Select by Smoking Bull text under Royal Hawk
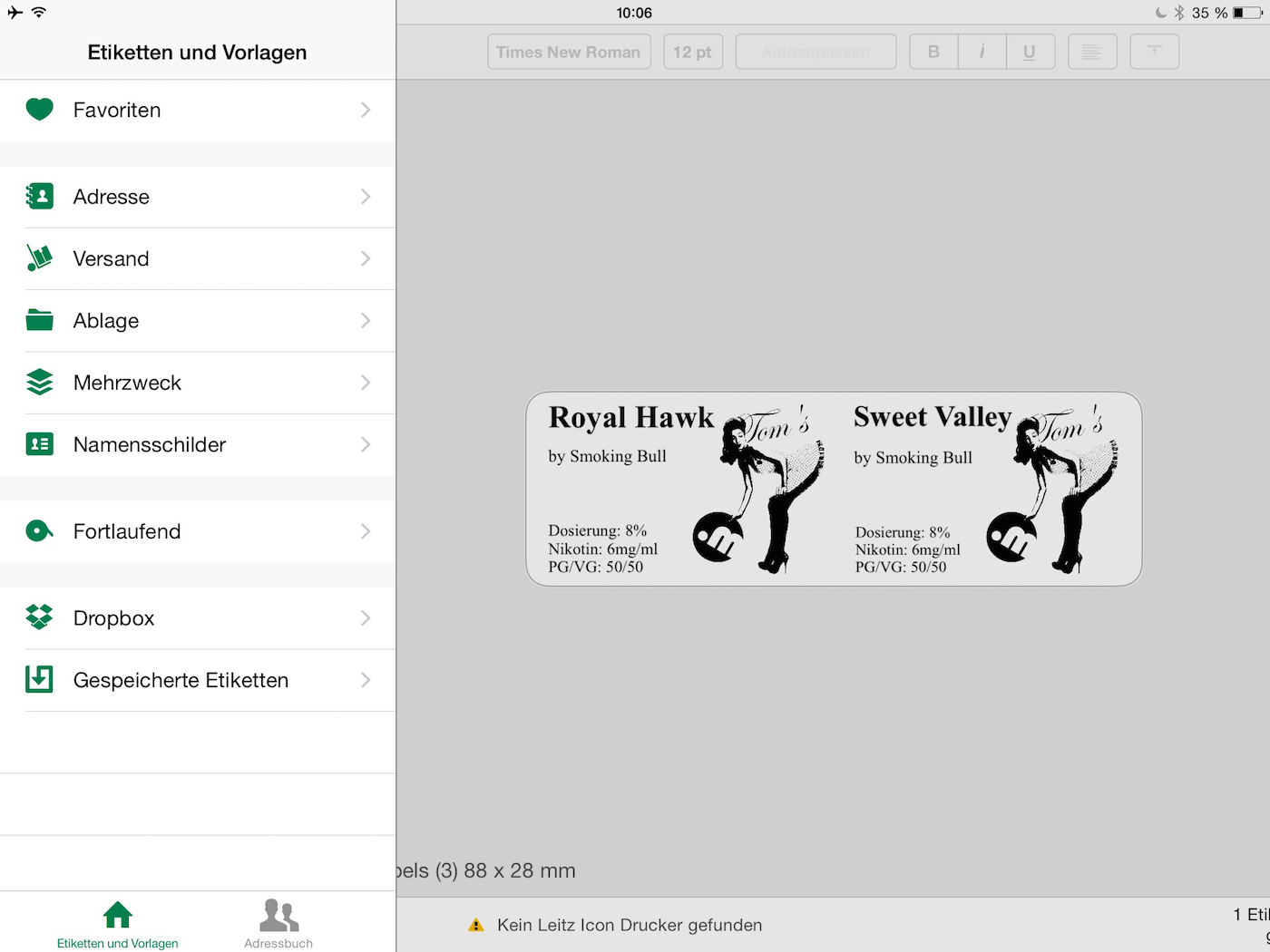 tap(607, 456)
